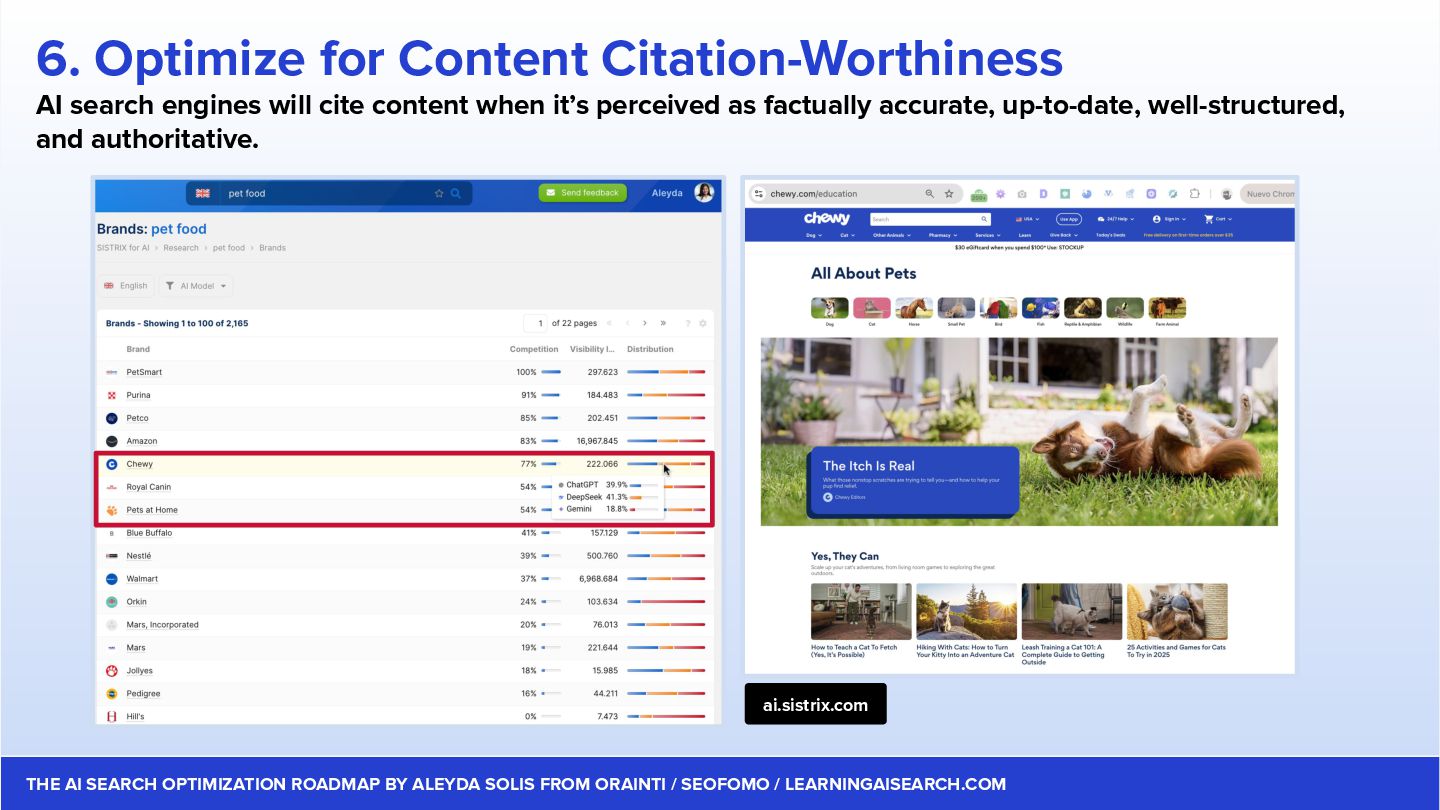Click the Learn navigation item
Screen dimensions: 1440x810
1025,235
